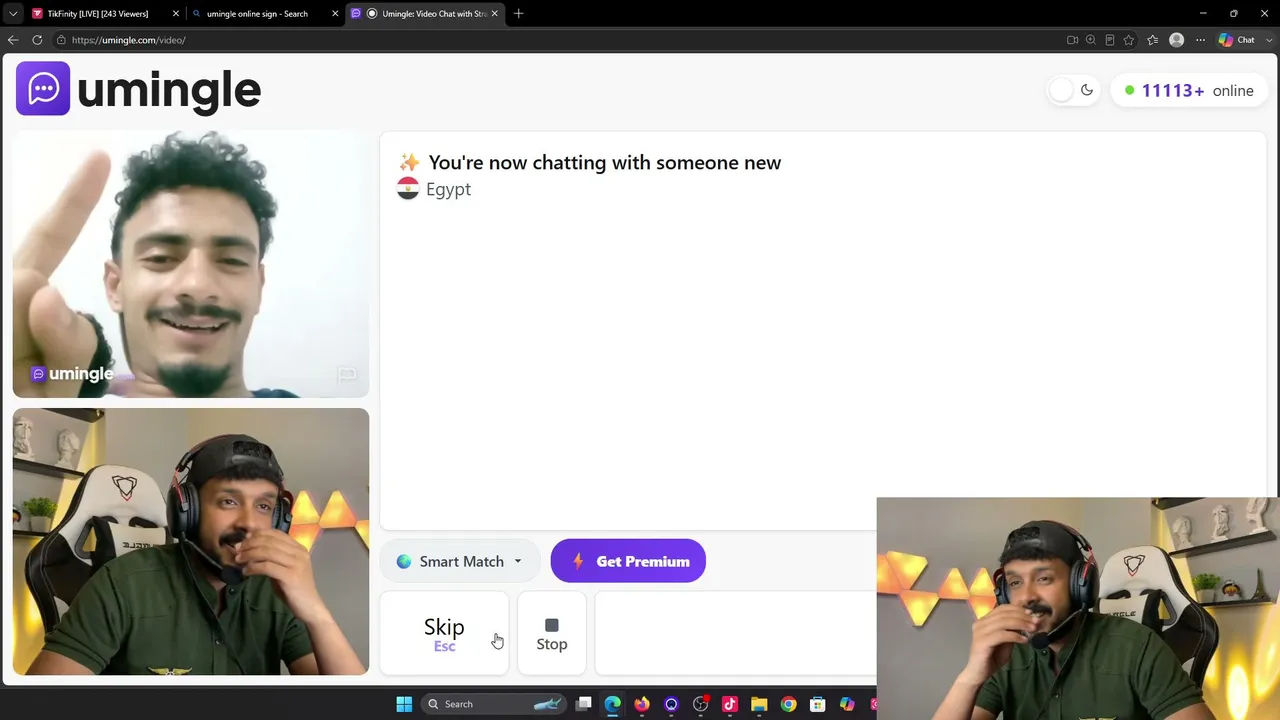This screenshot has width=1280, height=720.
Task: Toggle the dark mode switch
Action: 1073,90
